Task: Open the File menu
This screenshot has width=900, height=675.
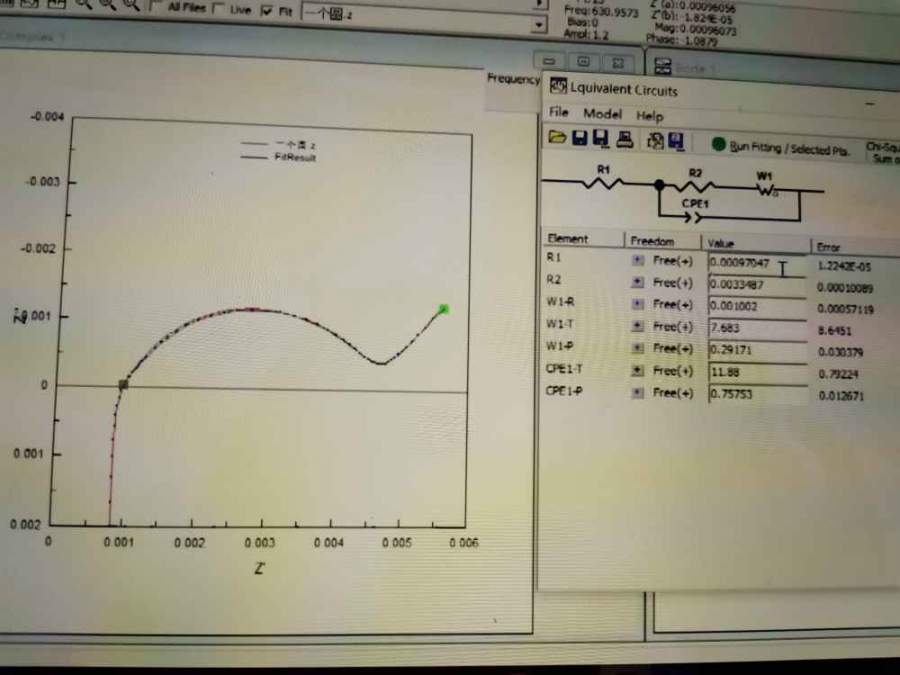Action: (x=558, y=114)
